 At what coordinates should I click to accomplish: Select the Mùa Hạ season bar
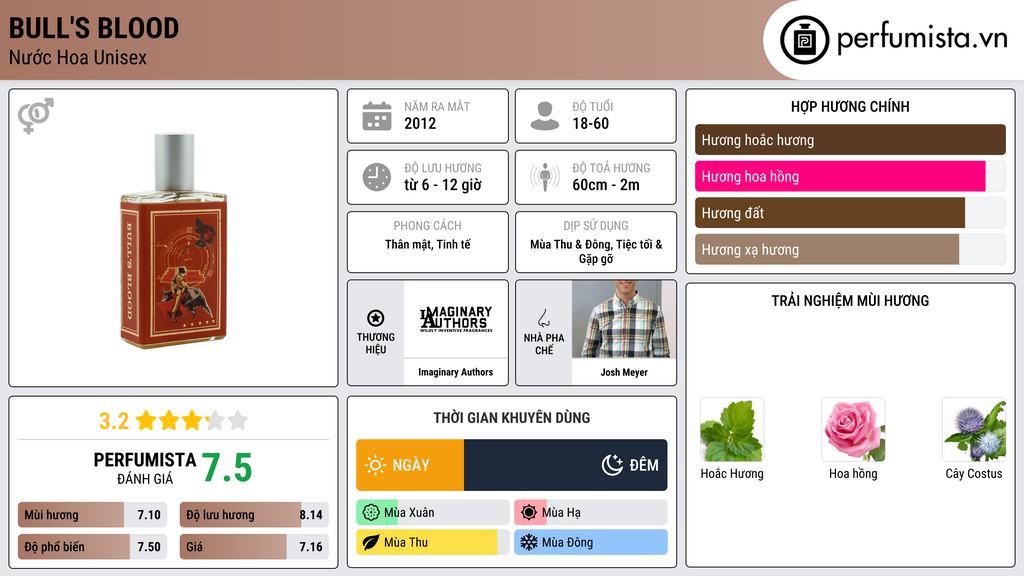pos(591,513)
